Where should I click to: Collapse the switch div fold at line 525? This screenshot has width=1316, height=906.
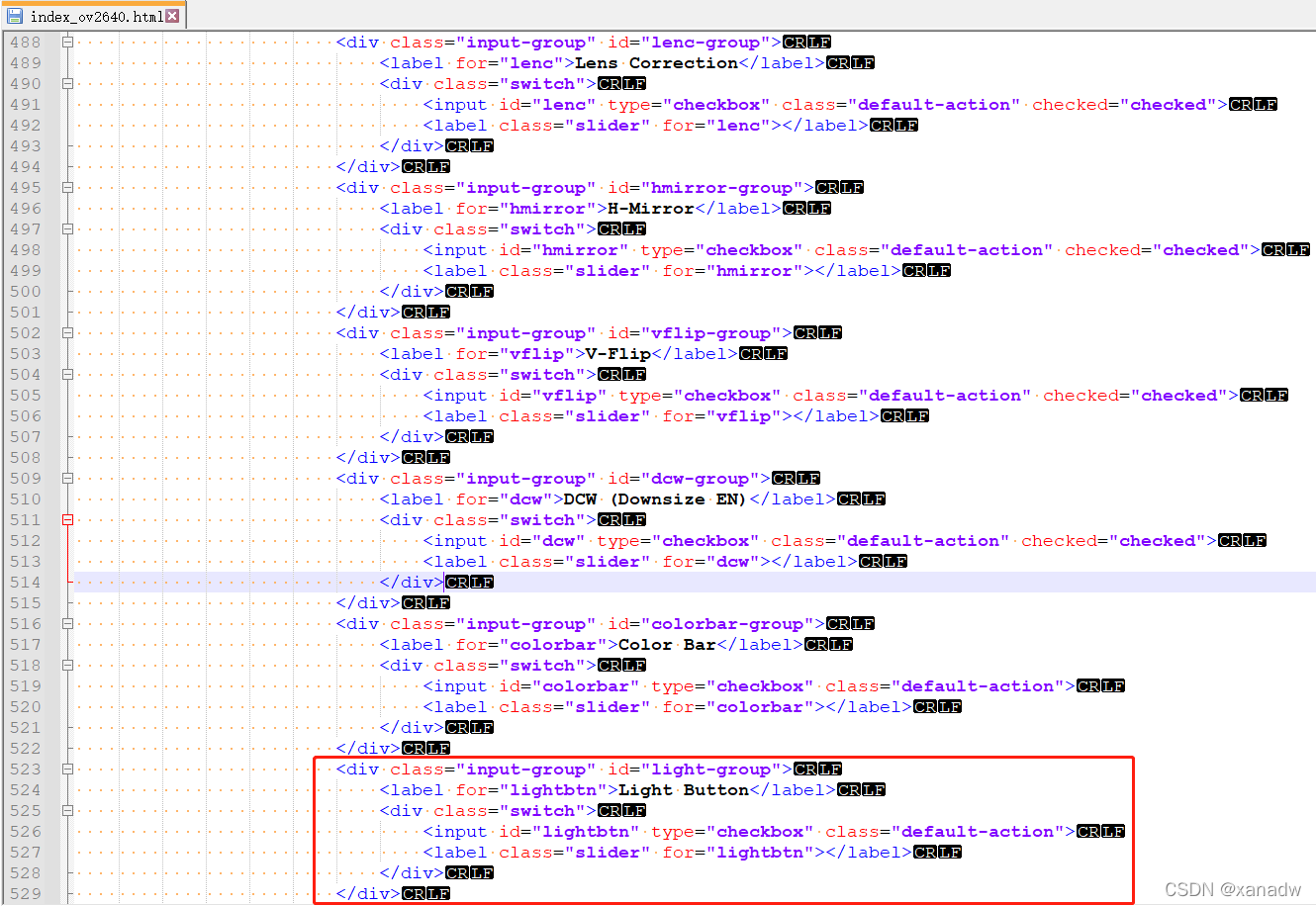[67, 811]
